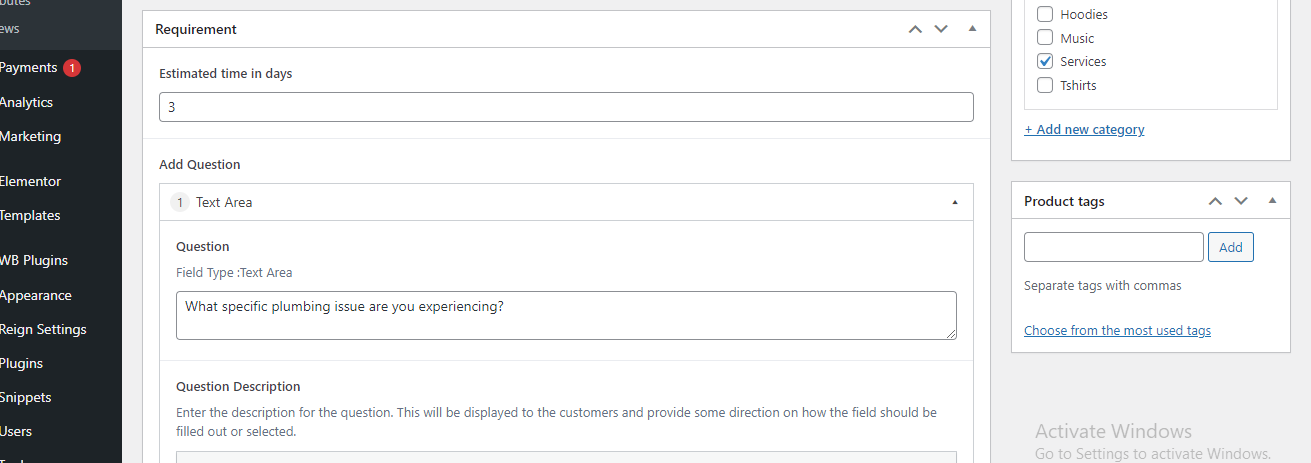Open the Analytics menu
Image resolution: width=1311 pixels, height=463 pixels.
[x=26, y=102]
